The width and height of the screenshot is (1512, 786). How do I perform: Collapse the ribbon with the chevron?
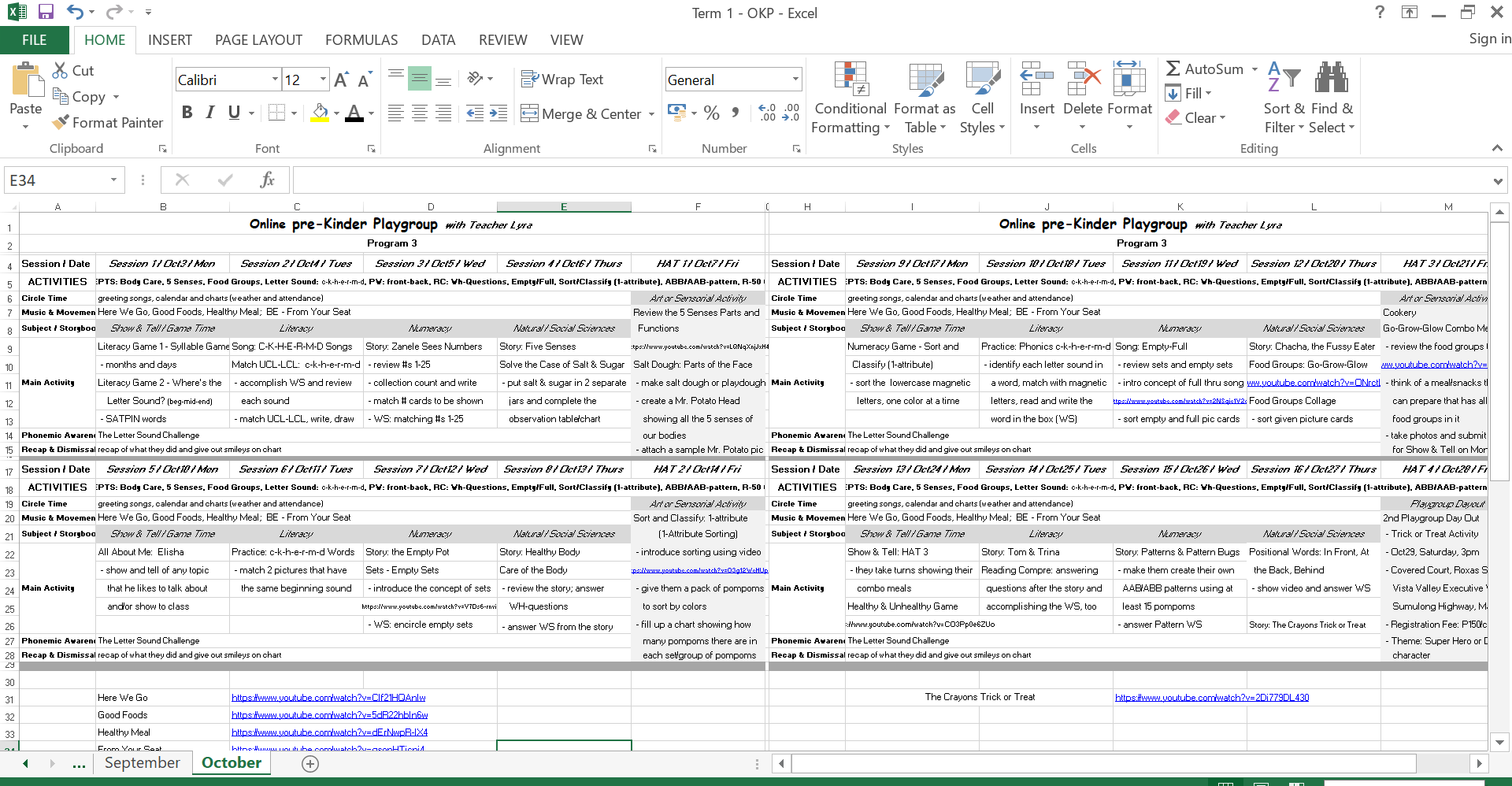tap(1496, 148)
